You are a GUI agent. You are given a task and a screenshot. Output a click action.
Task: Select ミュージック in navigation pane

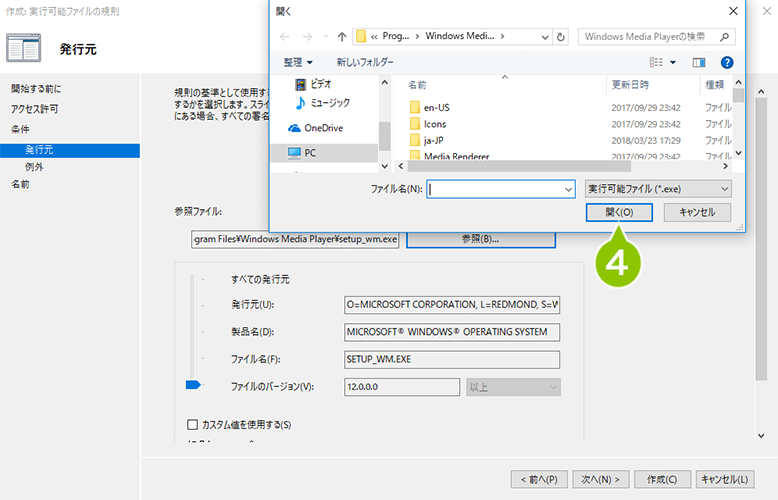click(x=324, y=103)
